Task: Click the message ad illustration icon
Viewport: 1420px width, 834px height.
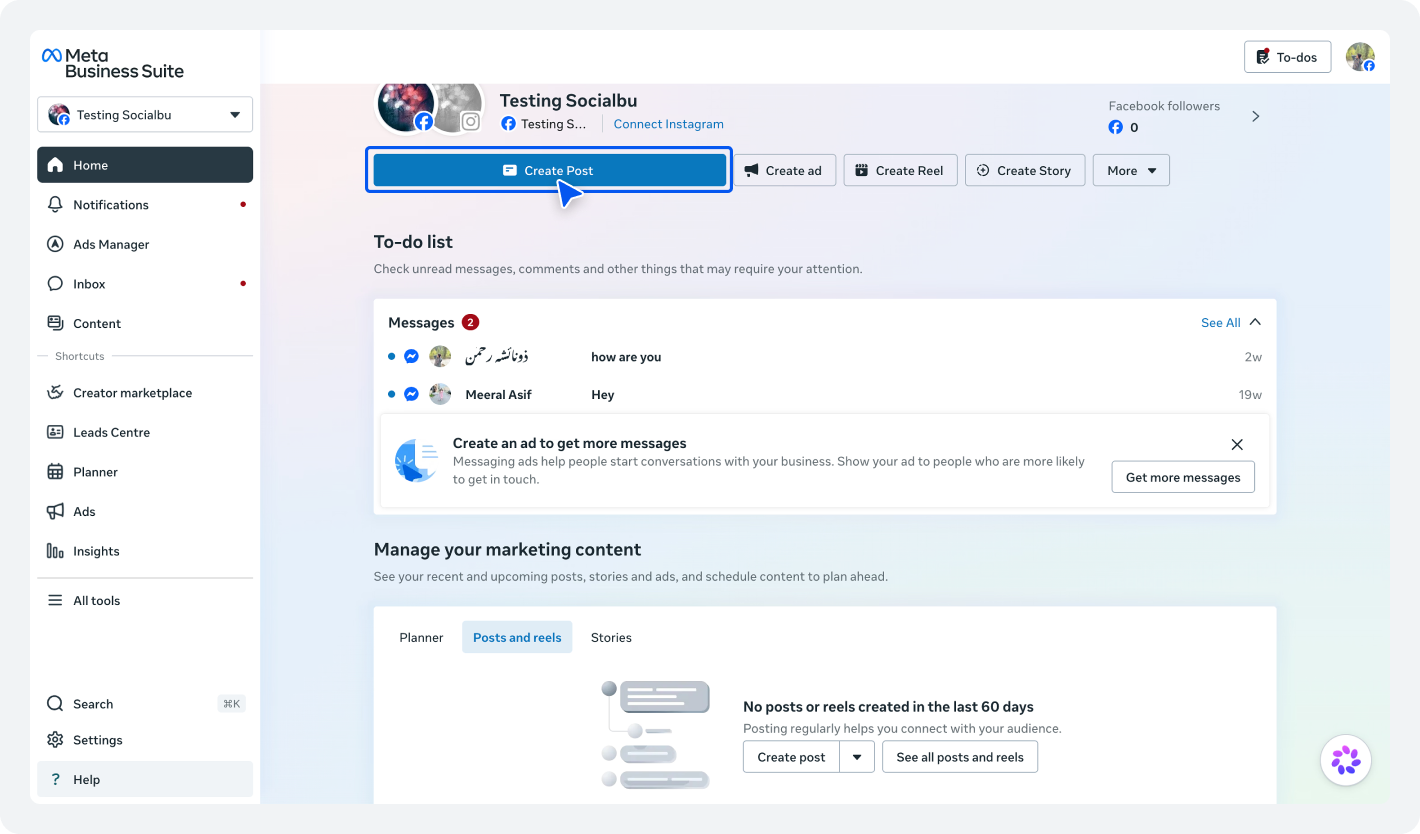Action: point(416,461)
